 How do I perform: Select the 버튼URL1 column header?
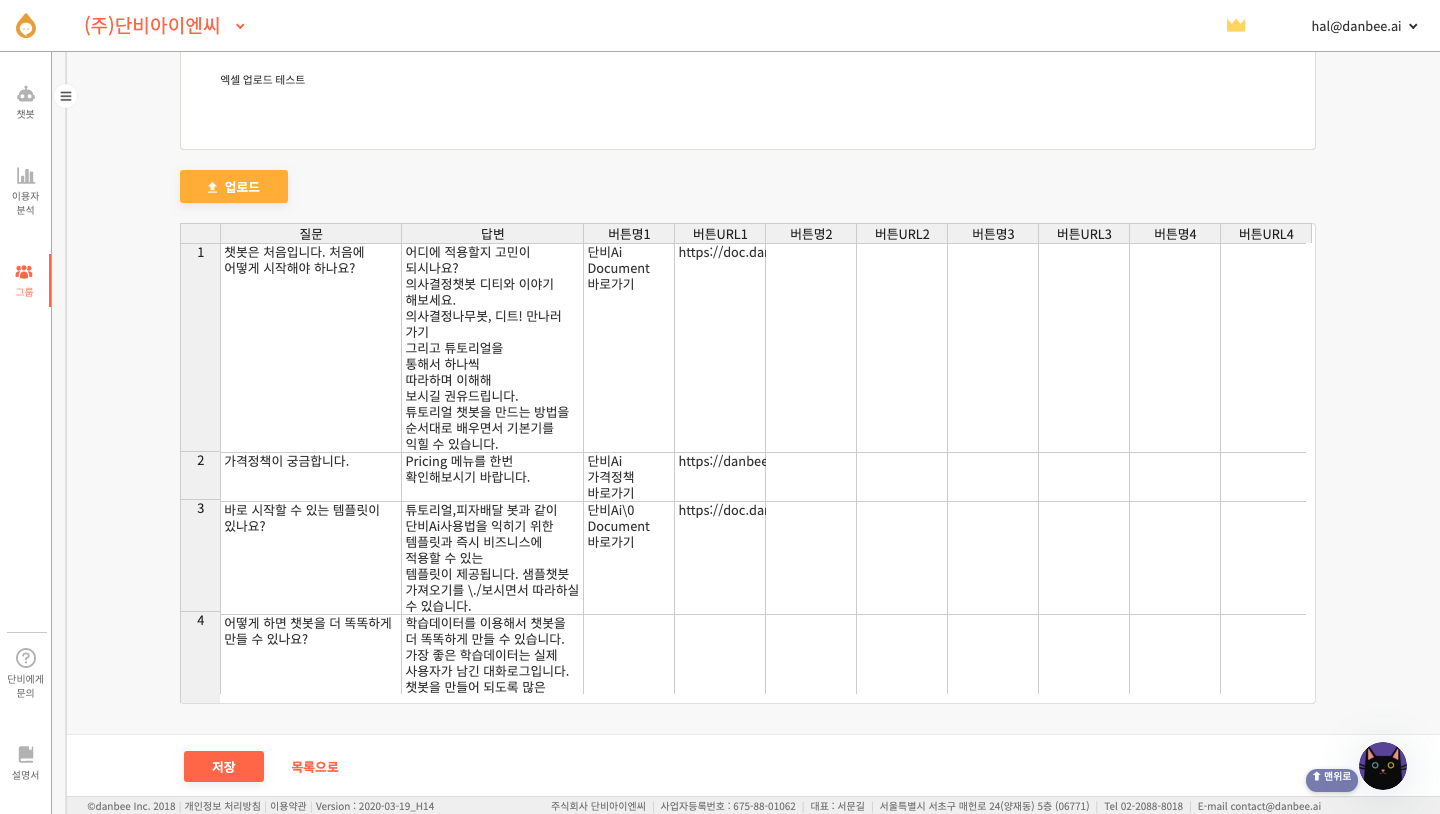[x=720, y=234]
